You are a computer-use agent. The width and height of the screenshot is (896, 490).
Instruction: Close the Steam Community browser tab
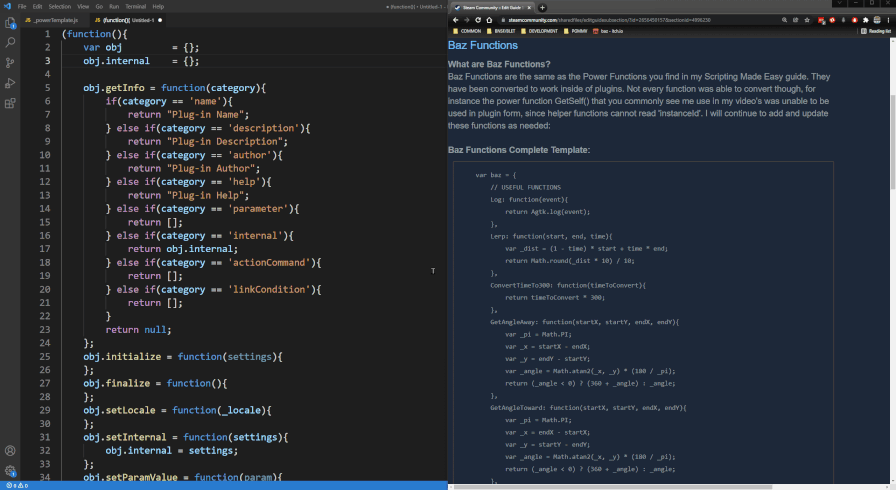pos(529,7)
